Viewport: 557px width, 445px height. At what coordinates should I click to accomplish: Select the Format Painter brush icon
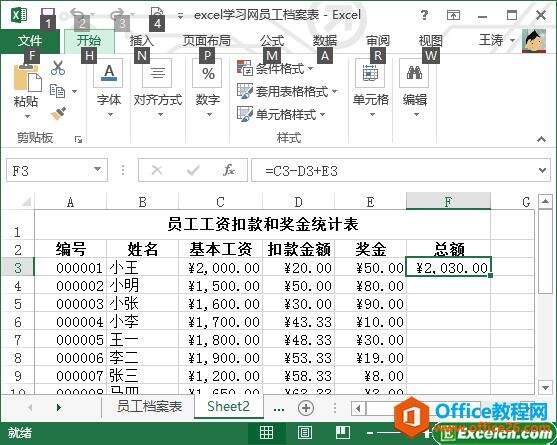pyautogui.click(x=58, y=113)
